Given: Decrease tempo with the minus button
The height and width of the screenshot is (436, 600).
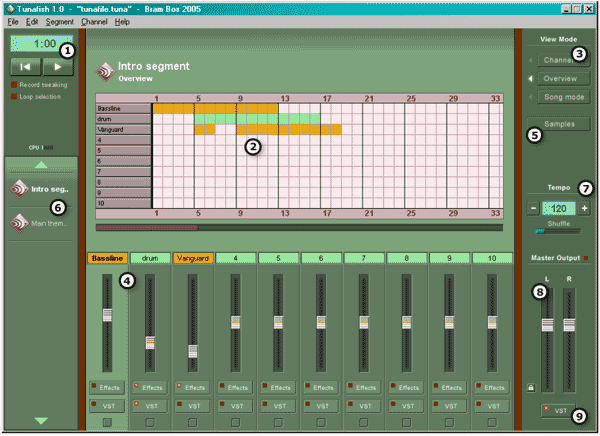Looking at the screenshot, I should point(533,209).
